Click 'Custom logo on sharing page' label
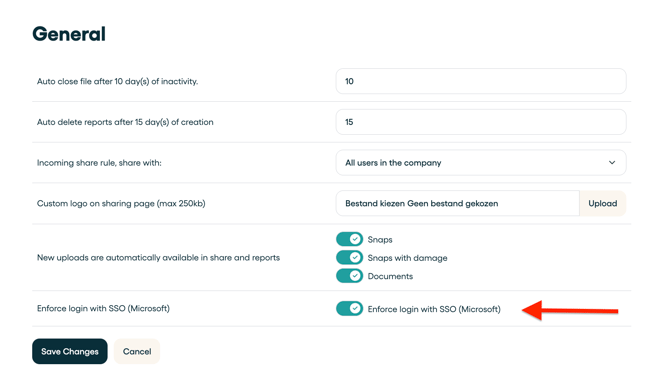The height and width of the screenshot is (389, 670). (x=121, y=203)
